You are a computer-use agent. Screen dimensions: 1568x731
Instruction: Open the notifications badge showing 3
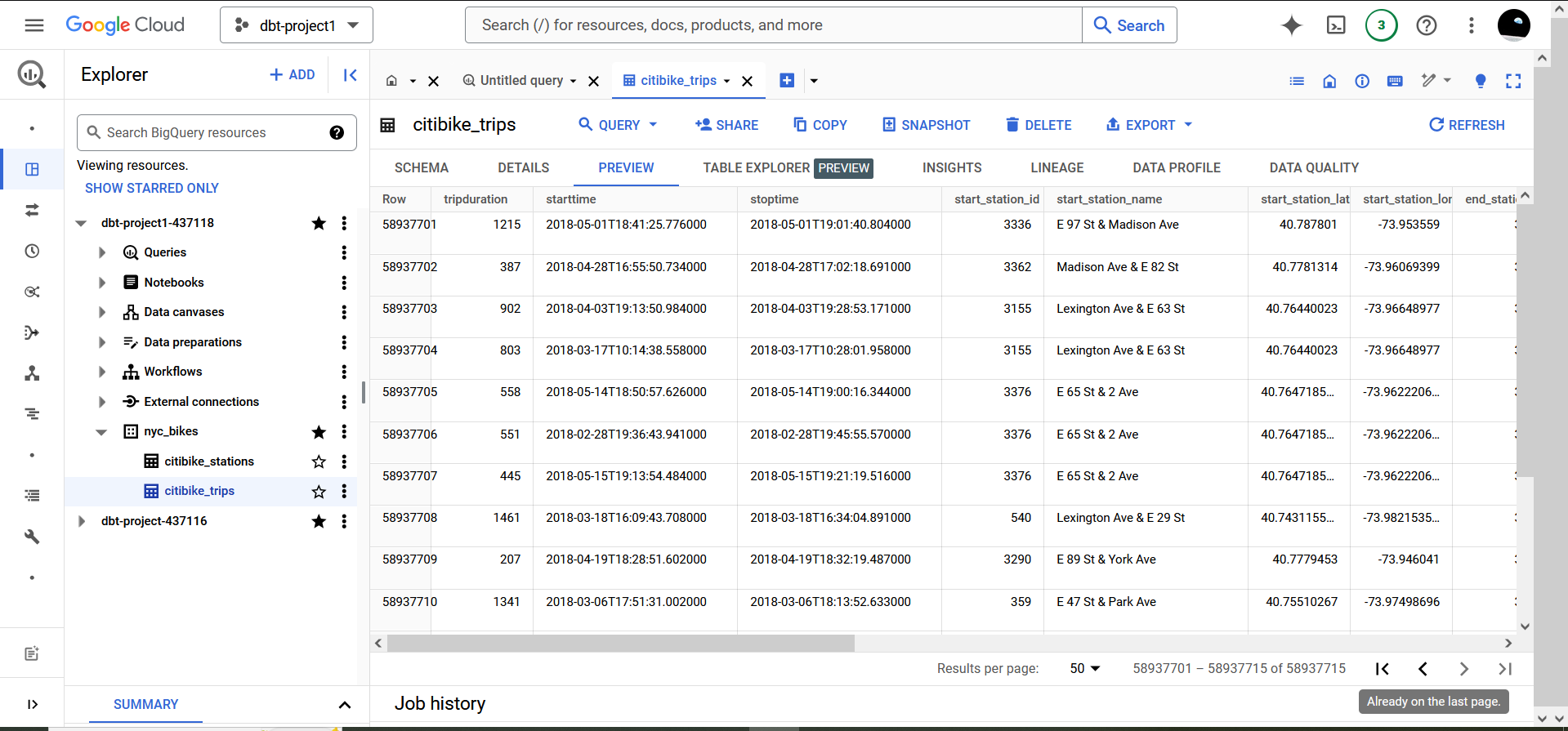[x=1382, y=25]
